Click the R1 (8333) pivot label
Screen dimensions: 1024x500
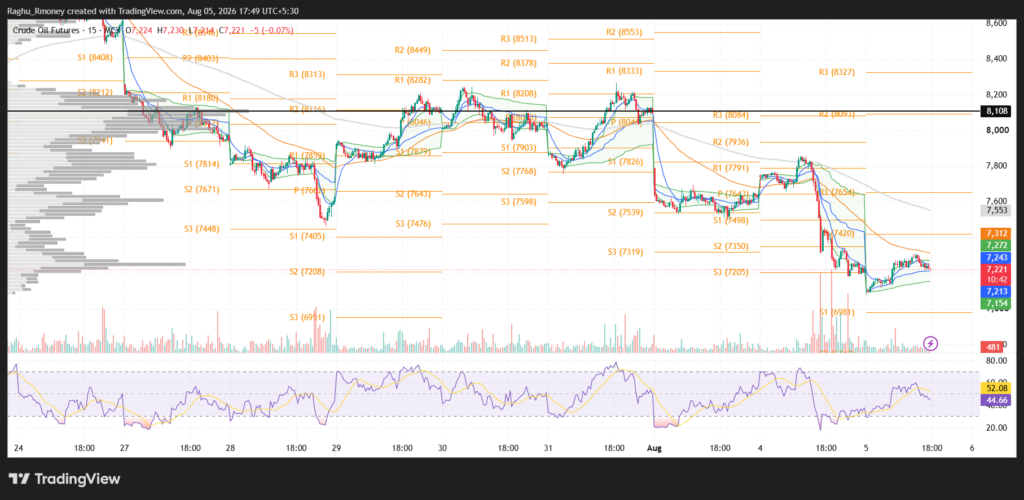pos(624,70)
